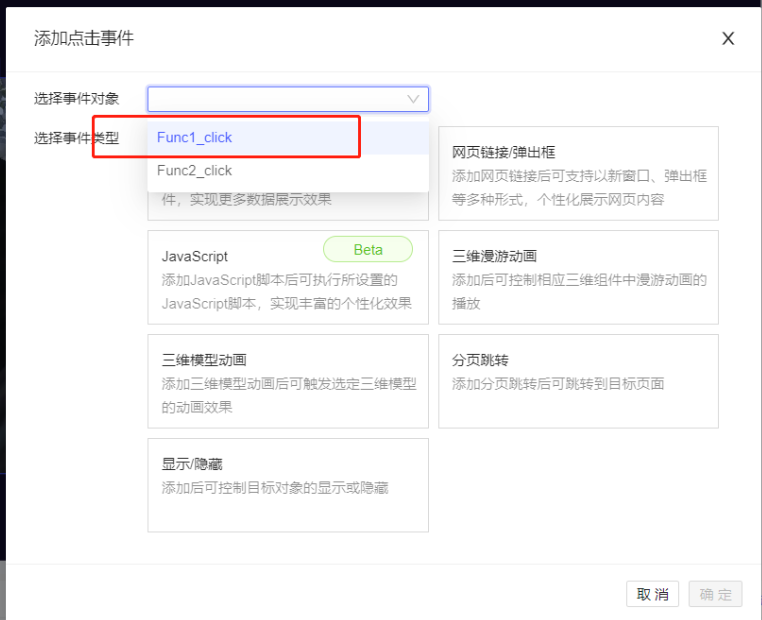Select the 三维漫游动画 event type card

[578, 277]
